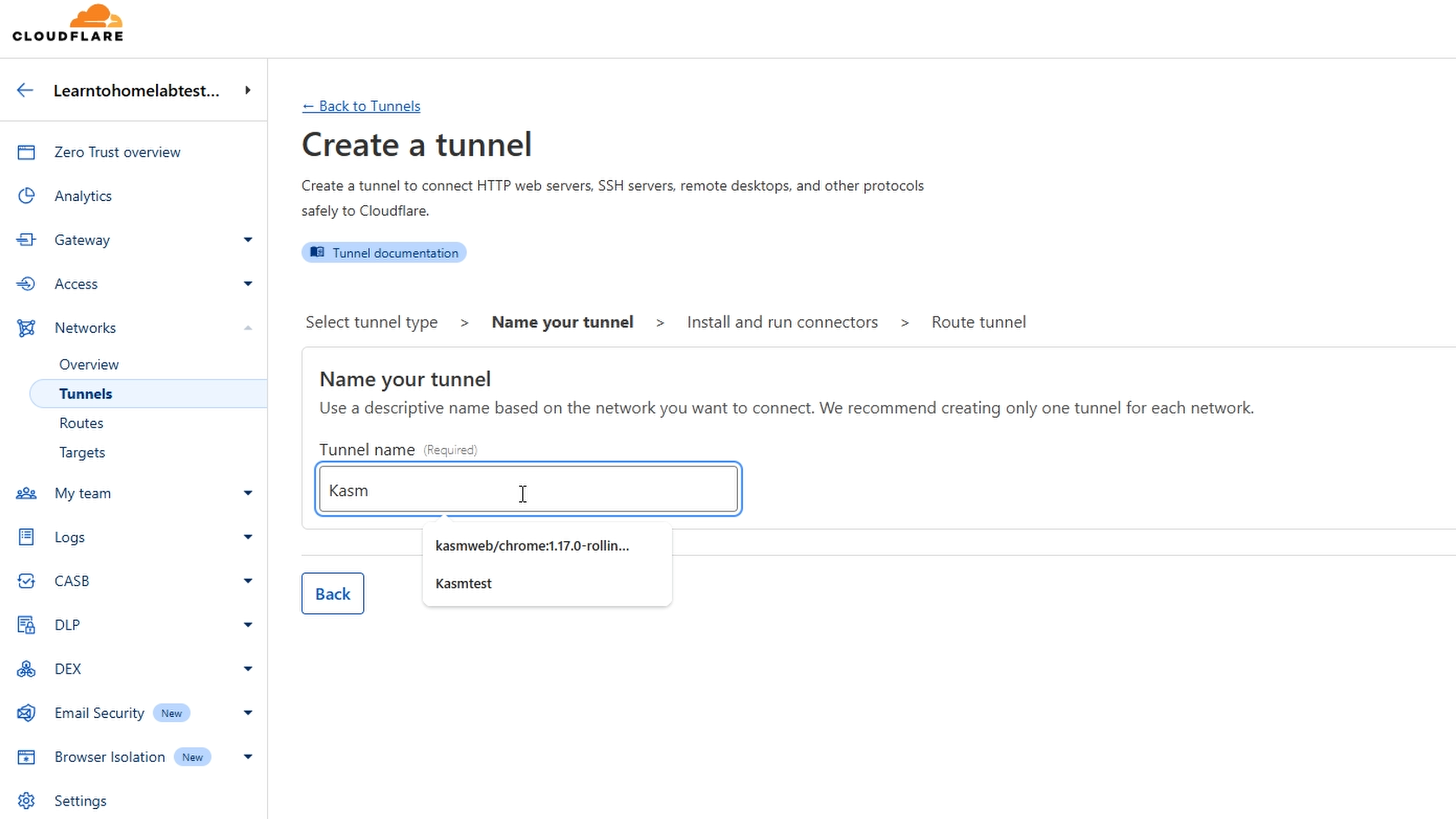Click the Cloudflare logo
The width and height of the screenshot is (1456, 819).
coord(67,23)
